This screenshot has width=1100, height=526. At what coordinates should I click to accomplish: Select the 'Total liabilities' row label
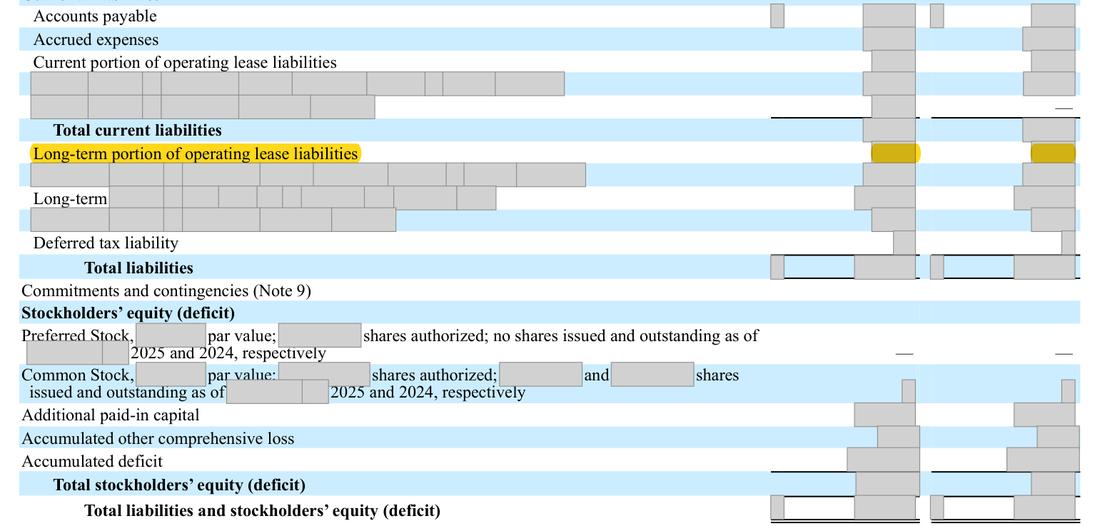(x=139, y=268)
